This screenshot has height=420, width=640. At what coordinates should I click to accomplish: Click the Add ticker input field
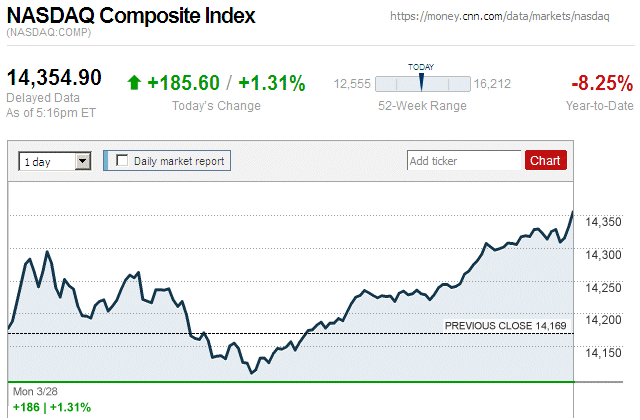[x=464, y=160]
